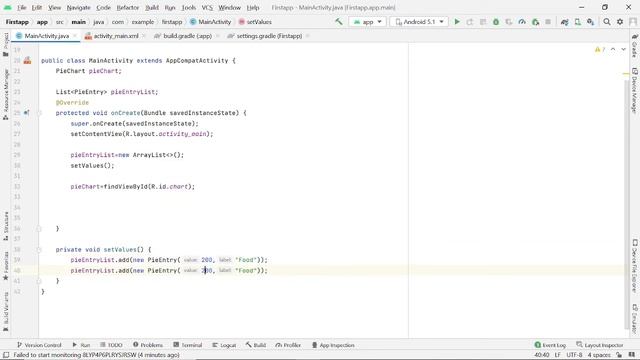The image size is (640, 360).
Task: Open the Build Variants side panel
Action: coord(6,311)
